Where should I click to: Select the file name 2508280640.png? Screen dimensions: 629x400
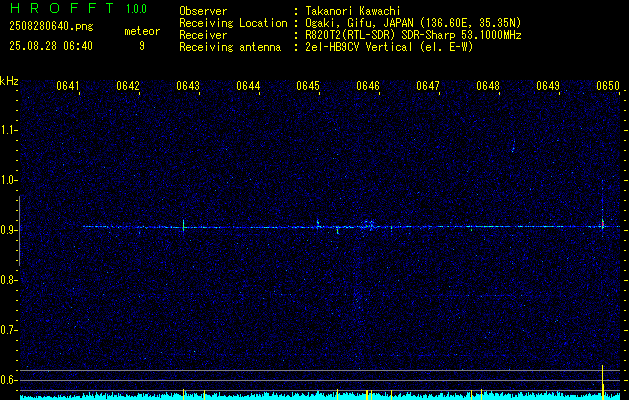pos(51,26)
